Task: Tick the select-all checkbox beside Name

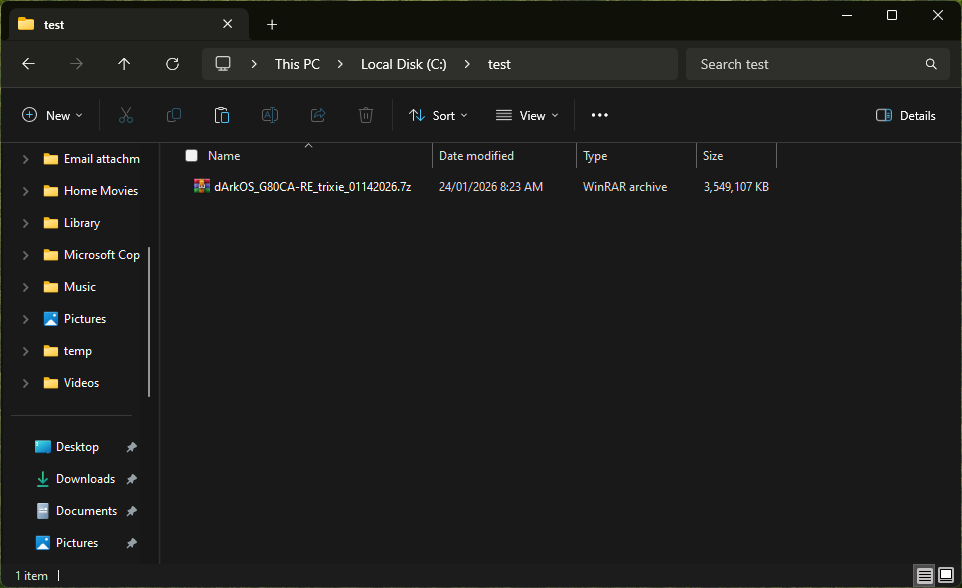Action: coord(191,156)
